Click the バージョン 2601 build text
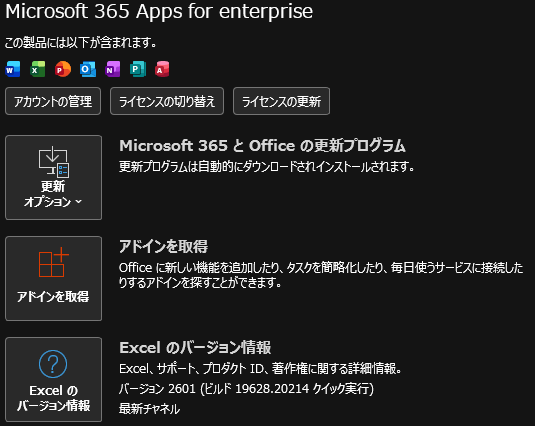This screenshot has height=426, width=535. coord(246,388)
